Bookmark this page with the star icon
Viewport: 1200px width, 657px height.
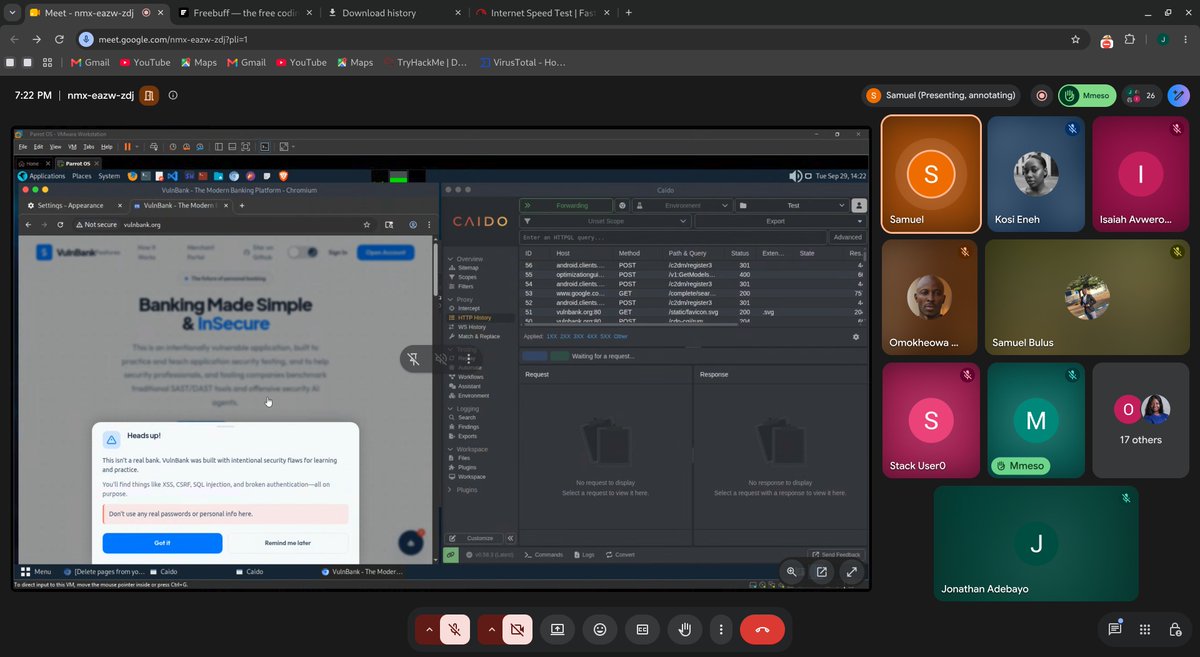[1075, 39]
